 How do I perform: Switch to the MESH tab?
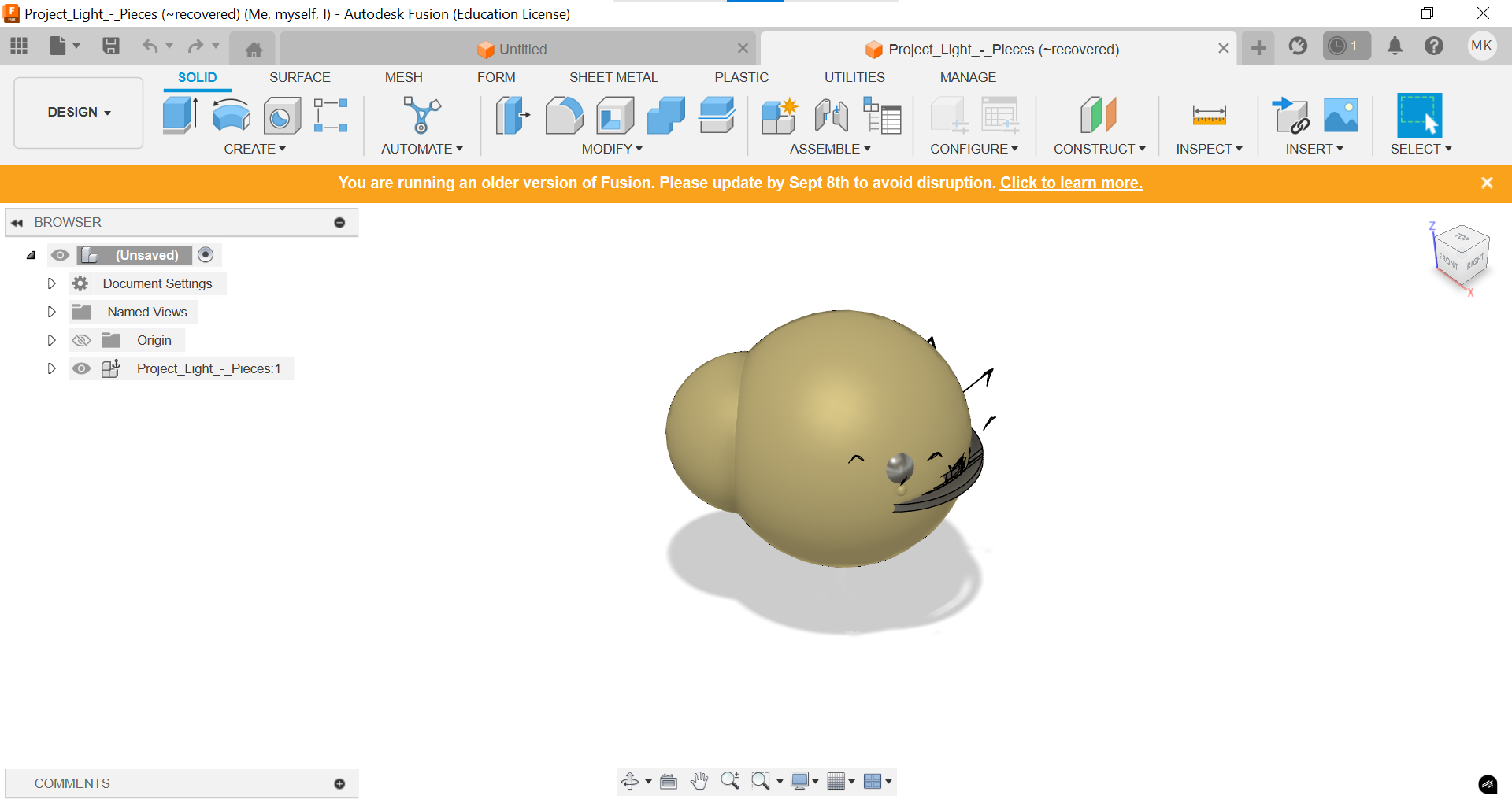pos(403,77)
